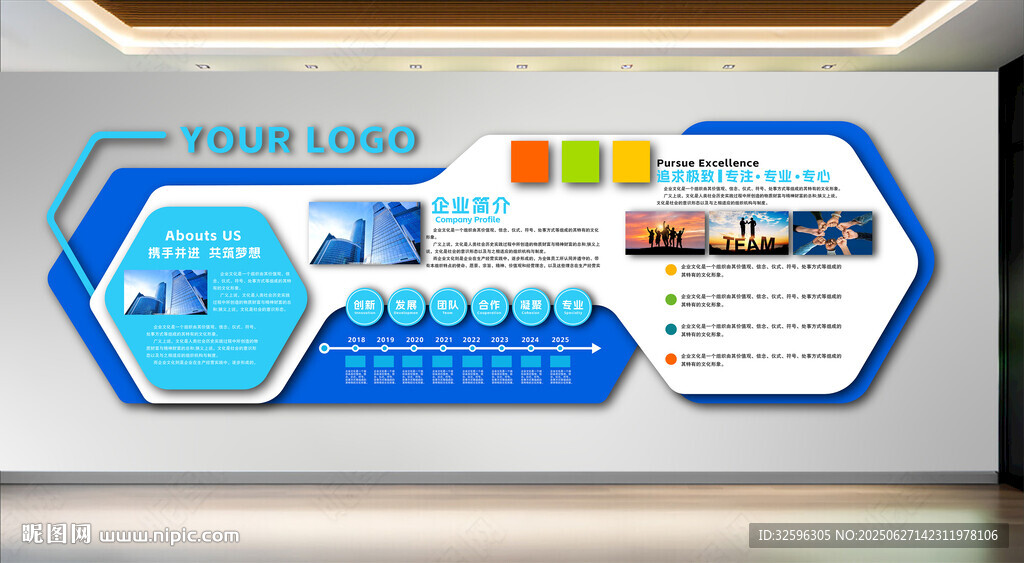The height and width of the screenshot is (563, 1024).
Task: Click the timeline arrowhead end
Action: 596,348
